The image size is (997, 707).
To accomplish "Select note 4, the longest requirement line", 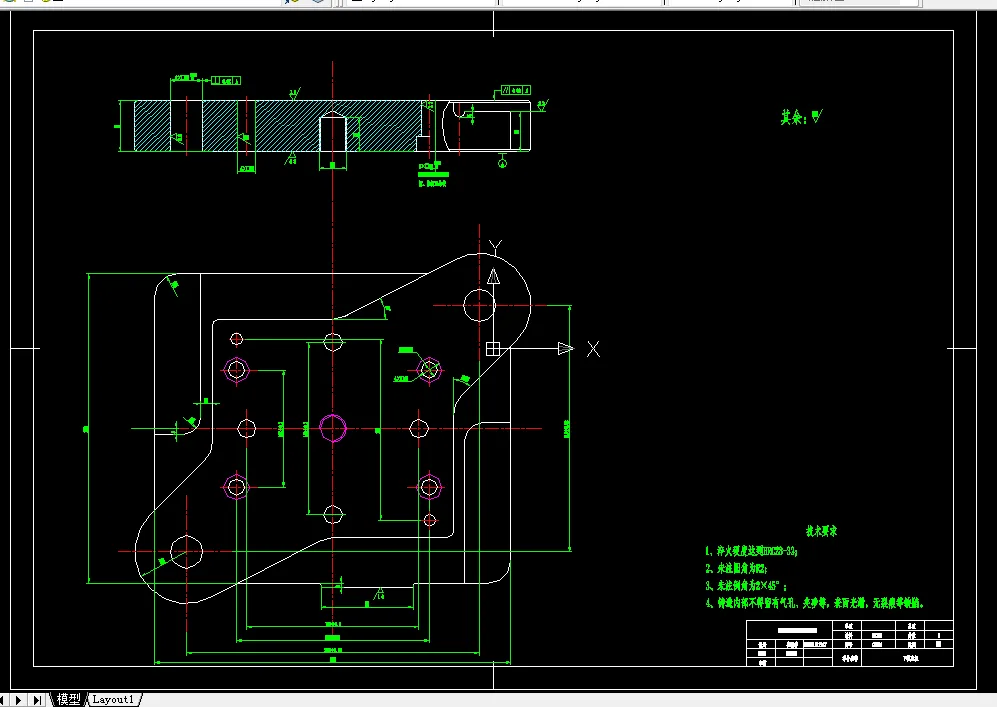I will [815, 603].
